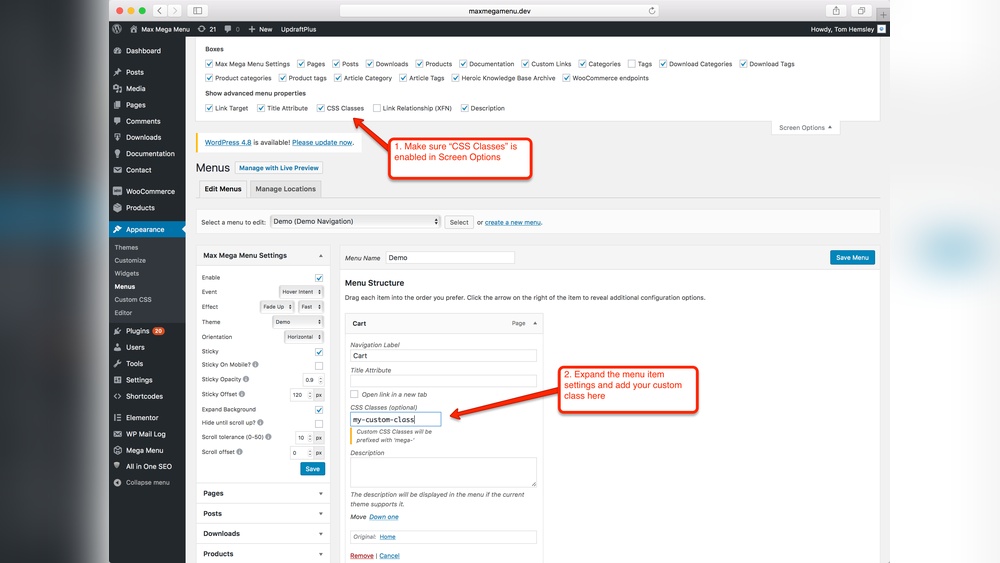Toggle the Expand Background checkbox
Screen dimensions: 1000x563
coord(319,410)
